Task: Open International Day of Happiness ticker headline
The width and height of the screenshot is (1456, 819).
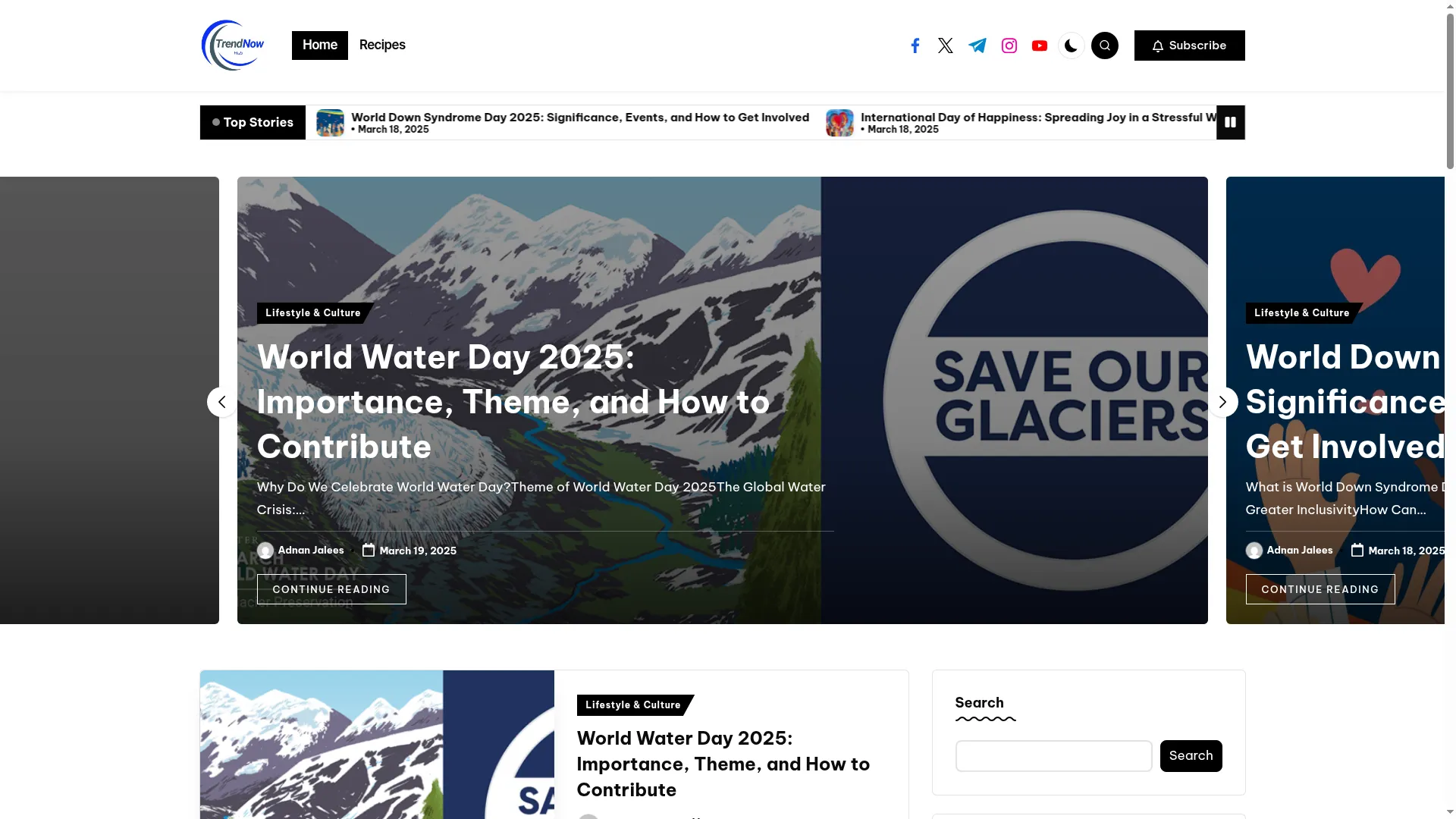Action: tap(1038, 118)
